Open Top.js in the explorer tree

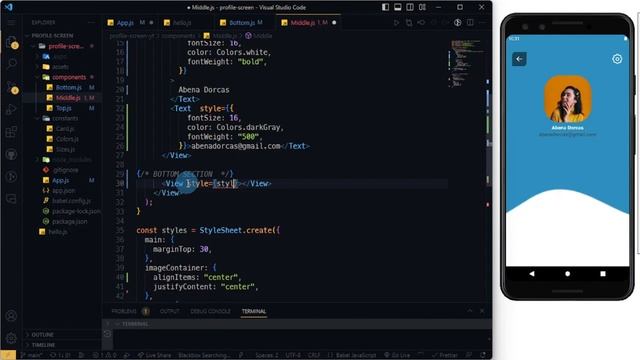[63, 108]
